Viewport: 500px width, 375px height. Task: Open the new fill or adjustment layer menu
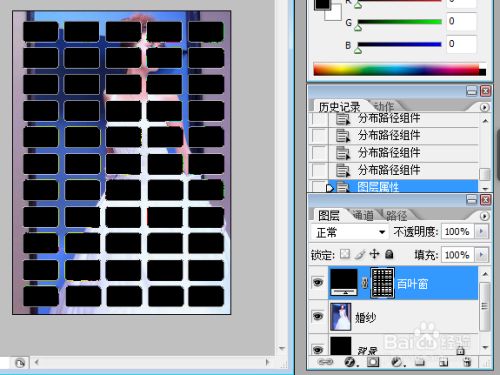coord(398,362)
